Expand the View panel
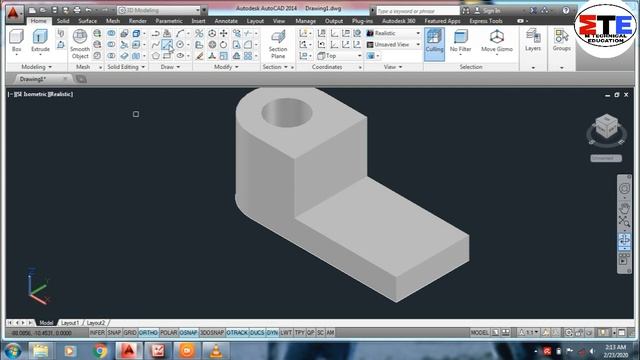Screen dimensions: 640x360 coord(393,67)
